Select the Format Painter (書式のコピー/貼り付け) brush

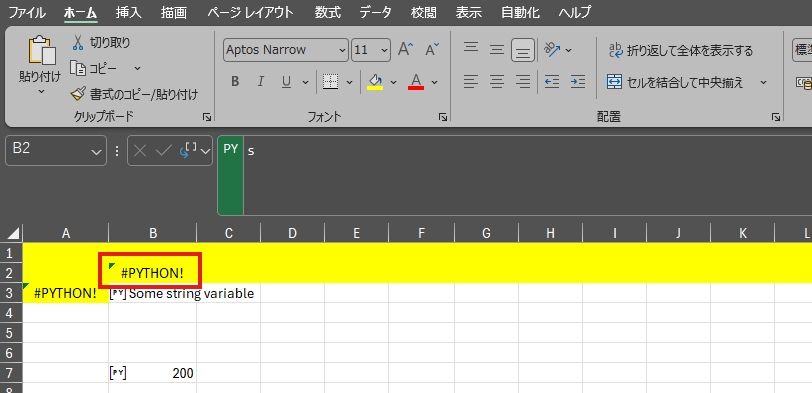78,94
